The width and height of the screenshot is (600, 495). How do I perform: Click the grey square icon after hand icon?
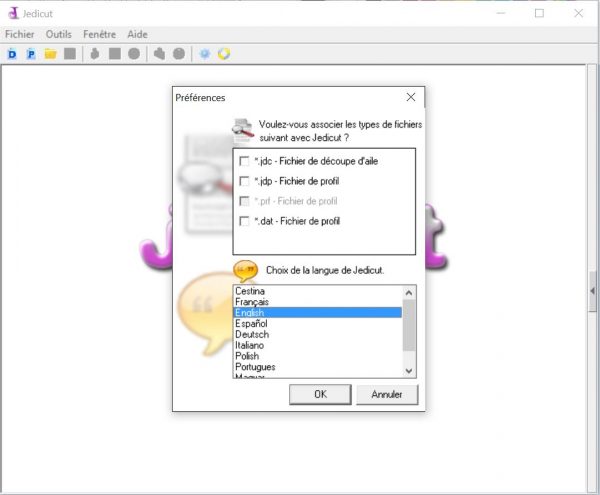tap(115, 54)
